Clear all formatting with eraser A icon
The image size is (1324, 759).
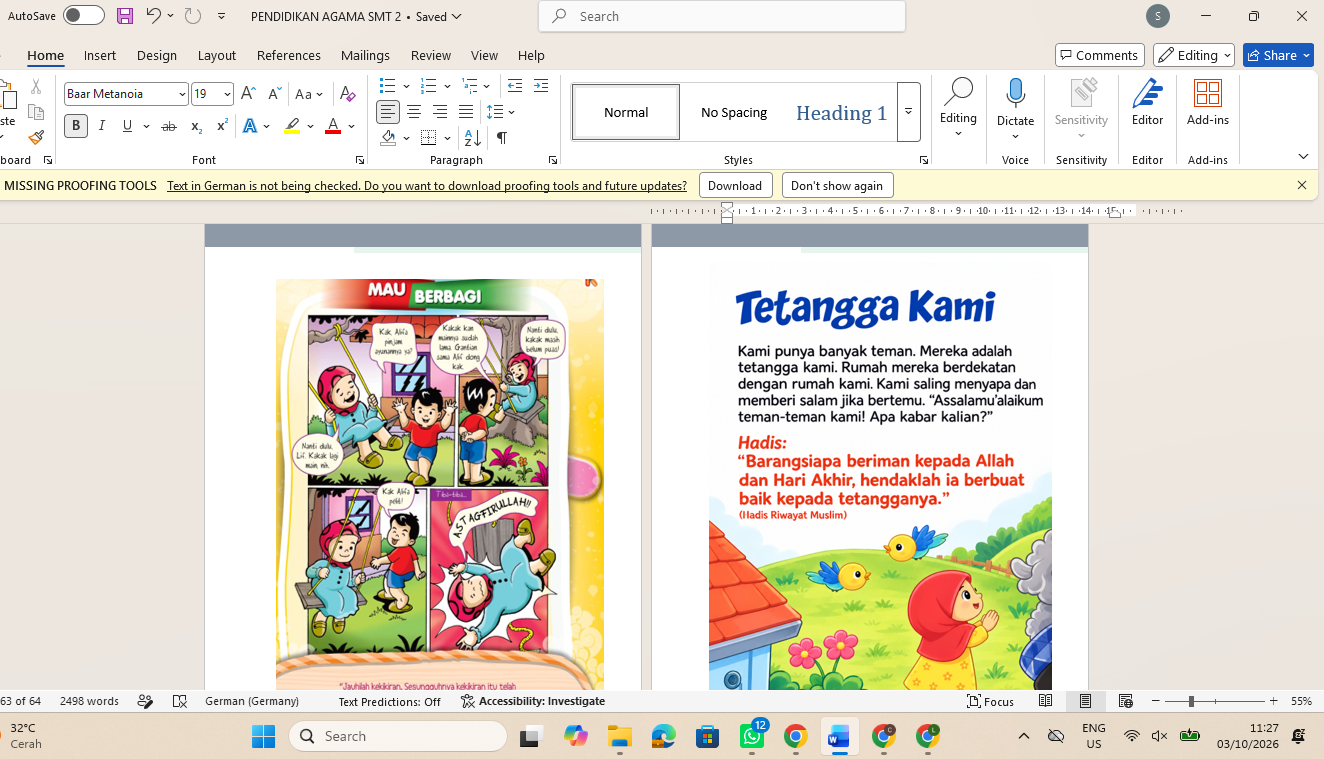348,94
